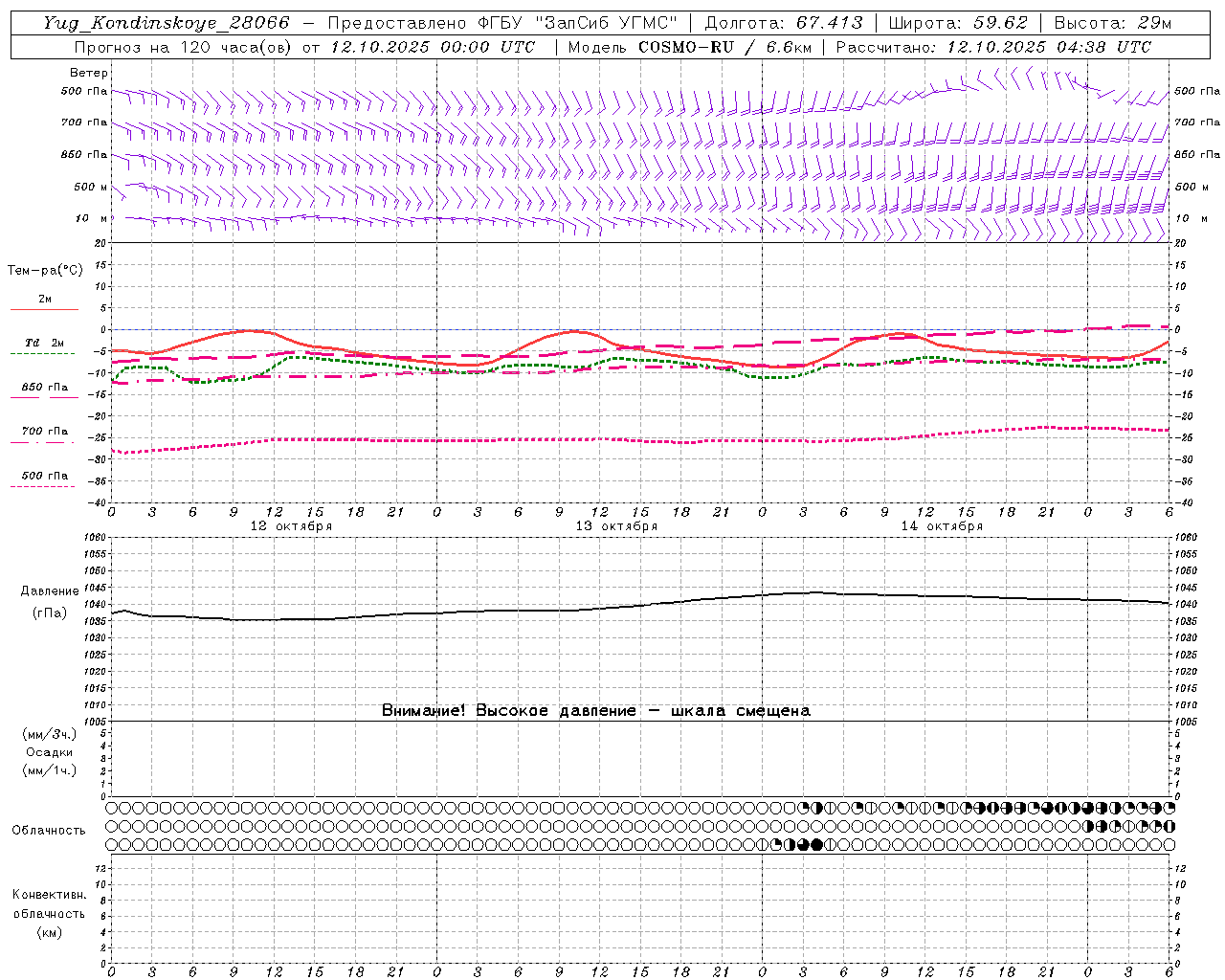Image resolution: width=1225 pixels, height=980 pixels.
Task: Click the latitude value Широта: 59.62
Action: click(x=958, y=23)
